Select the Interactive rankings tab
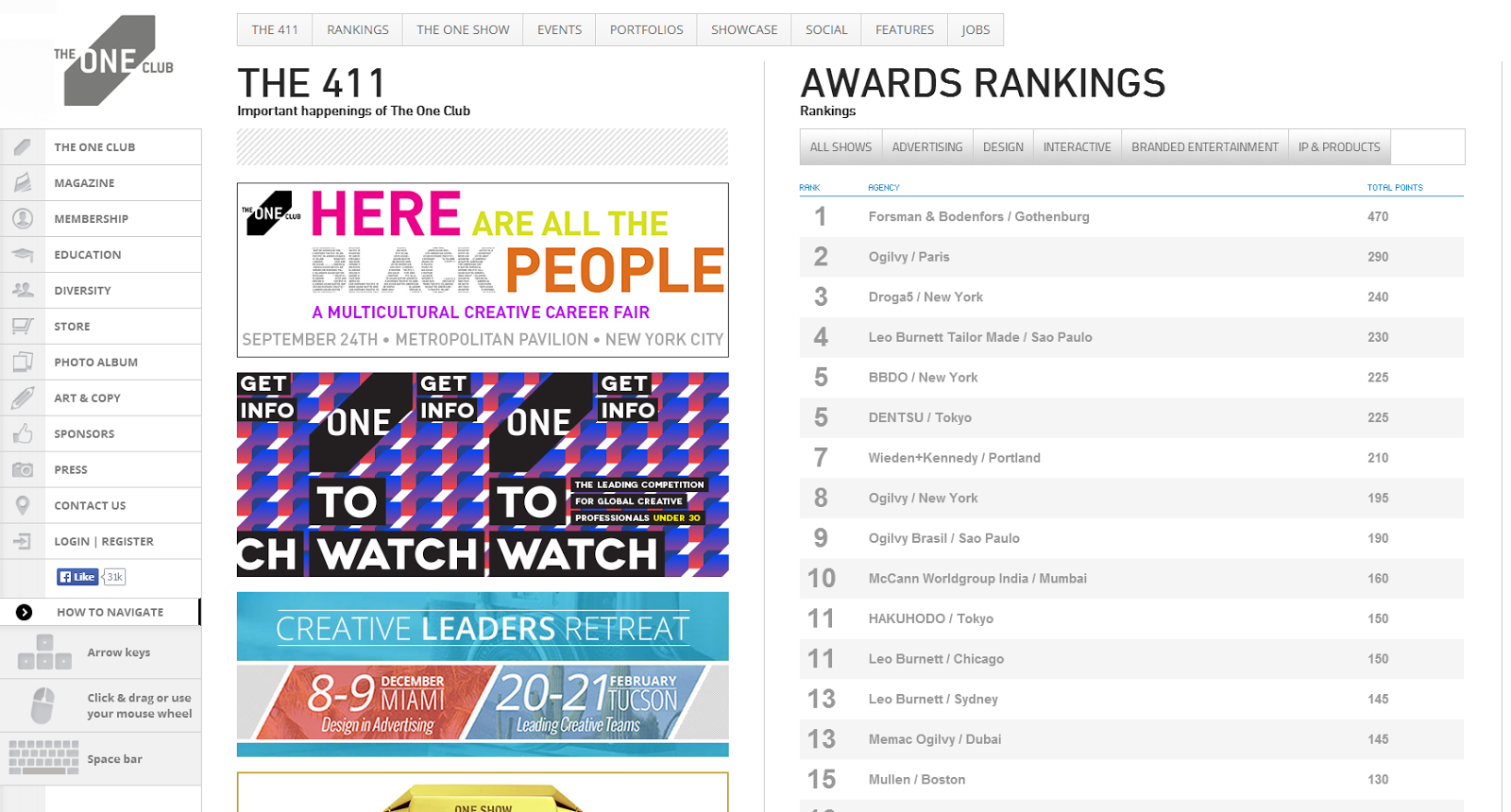This screenshot has width=1511, height=812. [1077, 147]
